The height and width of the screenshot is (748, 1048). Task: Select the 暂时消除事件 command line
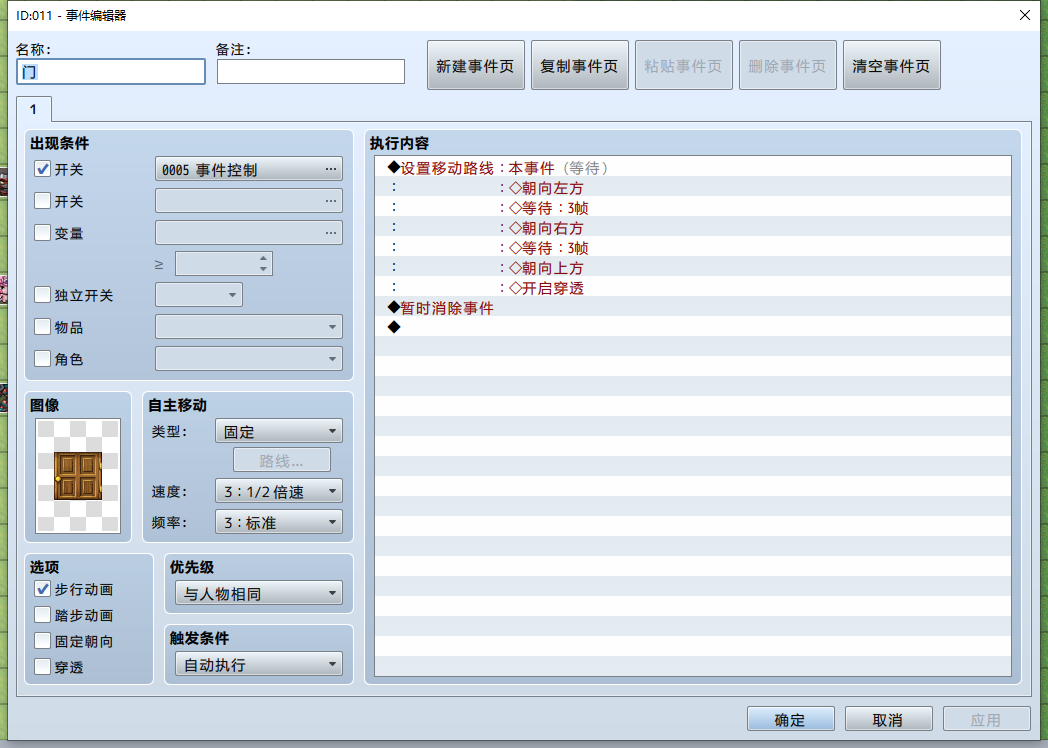click(693, 308)
